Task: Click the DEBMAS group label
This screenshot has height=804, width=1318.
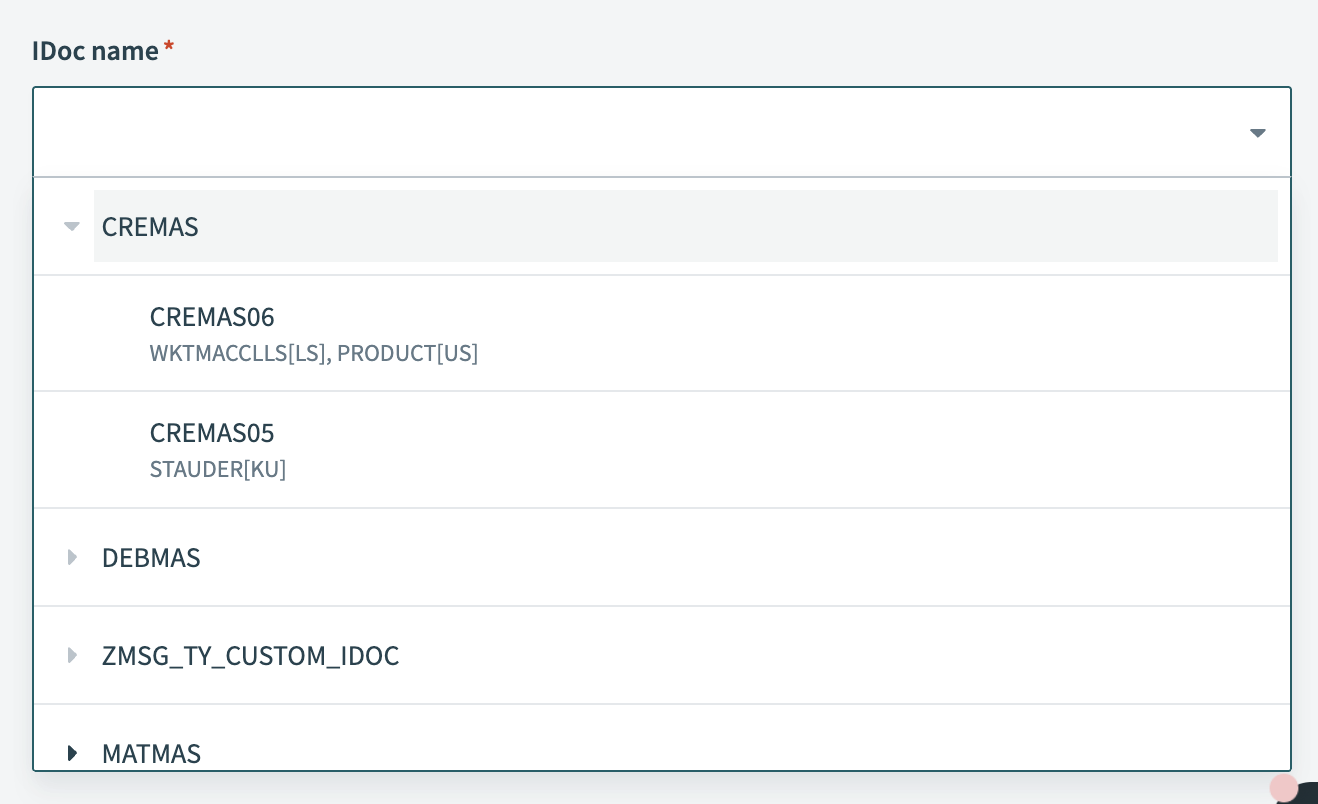Action: pos(151,558)
